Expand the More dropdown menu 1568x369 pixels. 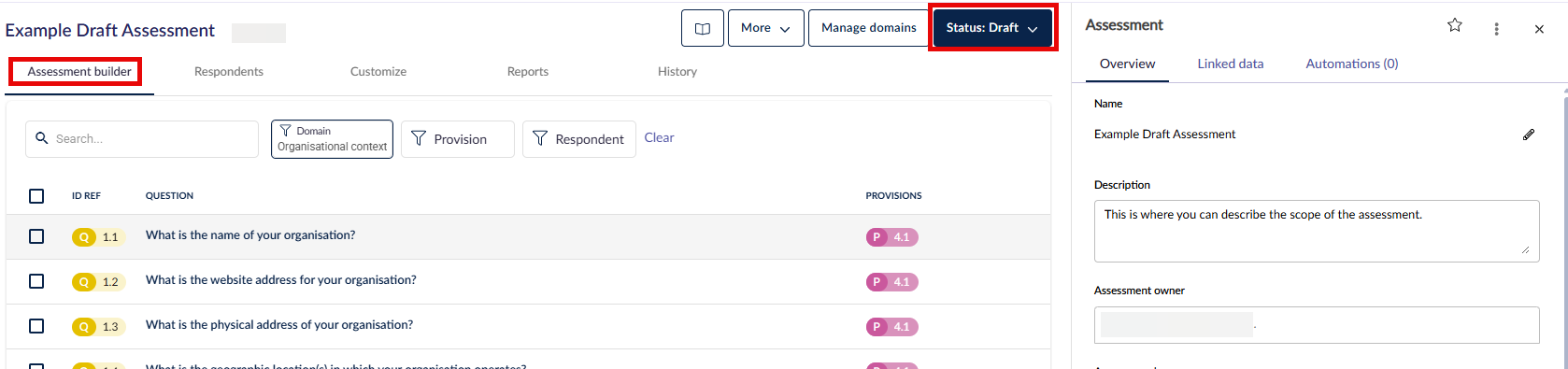point(765,28)
